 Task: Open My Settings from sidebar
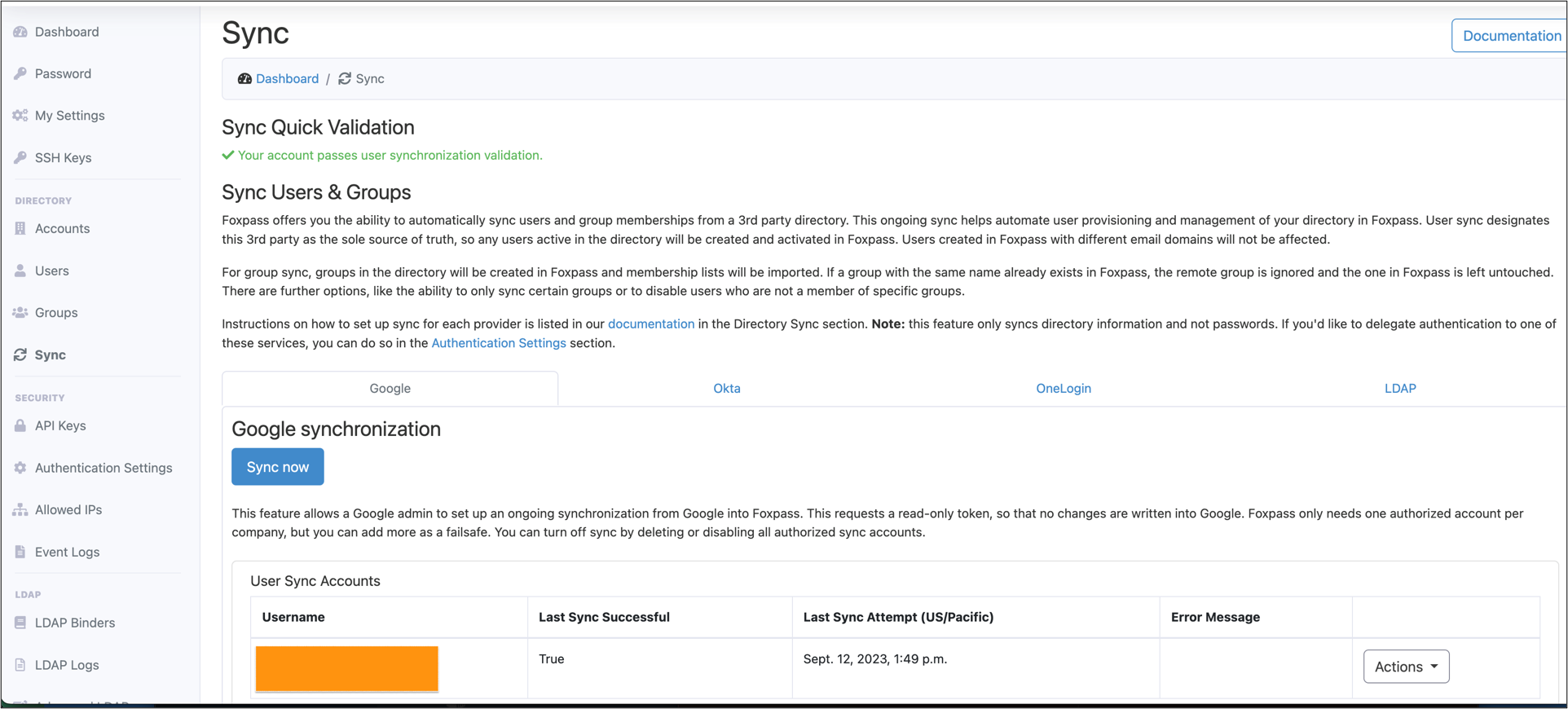coord(70,116)
